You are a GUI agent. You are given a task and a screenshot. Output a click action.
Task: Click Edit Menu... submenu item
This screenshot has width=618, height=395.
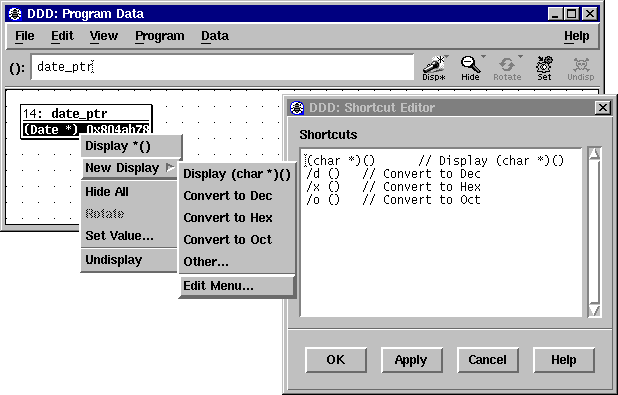click(237, 286)
